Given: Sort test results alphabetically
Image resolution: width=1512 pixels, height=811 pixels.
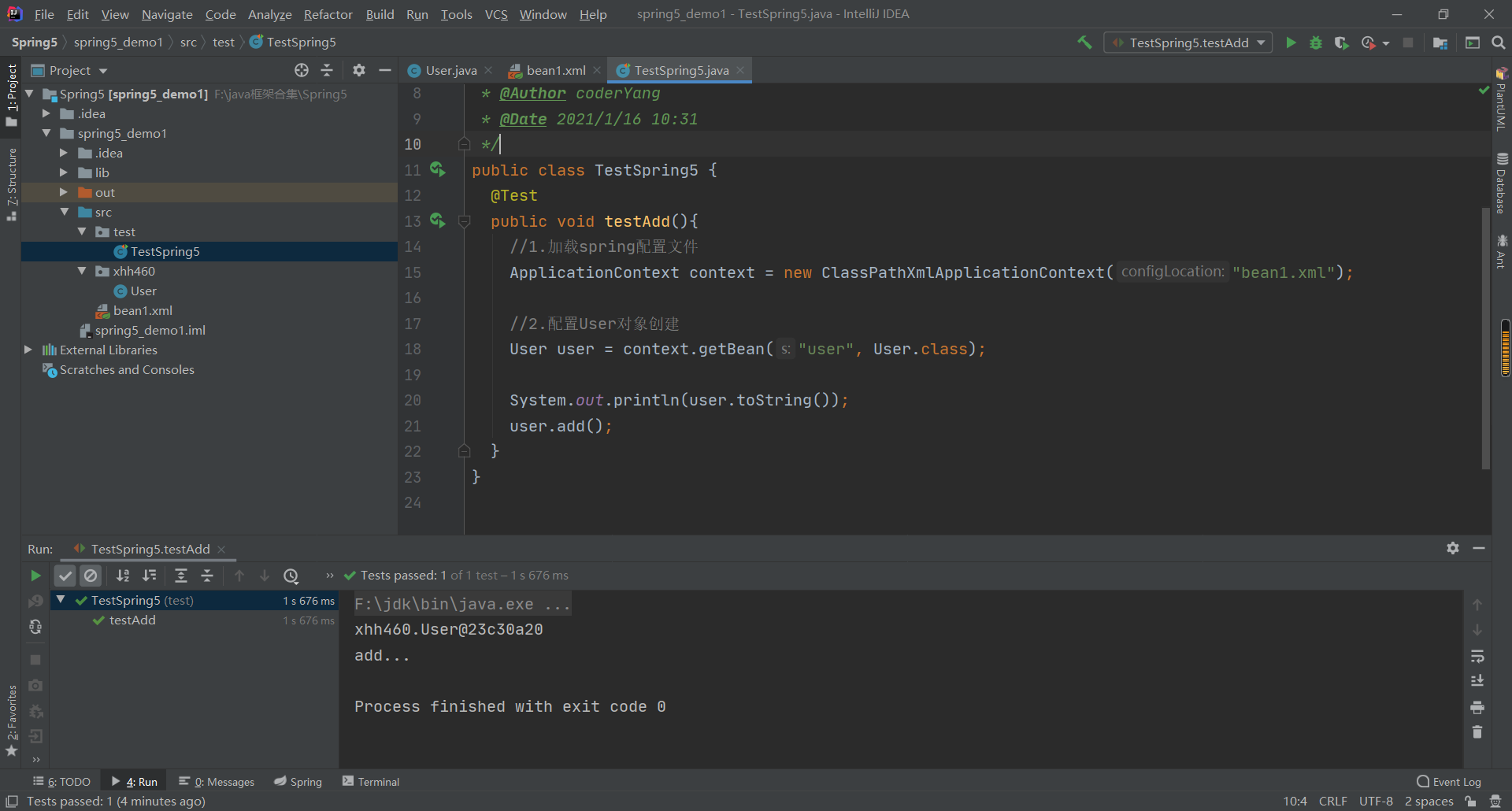Looking at the screenshot, I should (x=123, y=576).
